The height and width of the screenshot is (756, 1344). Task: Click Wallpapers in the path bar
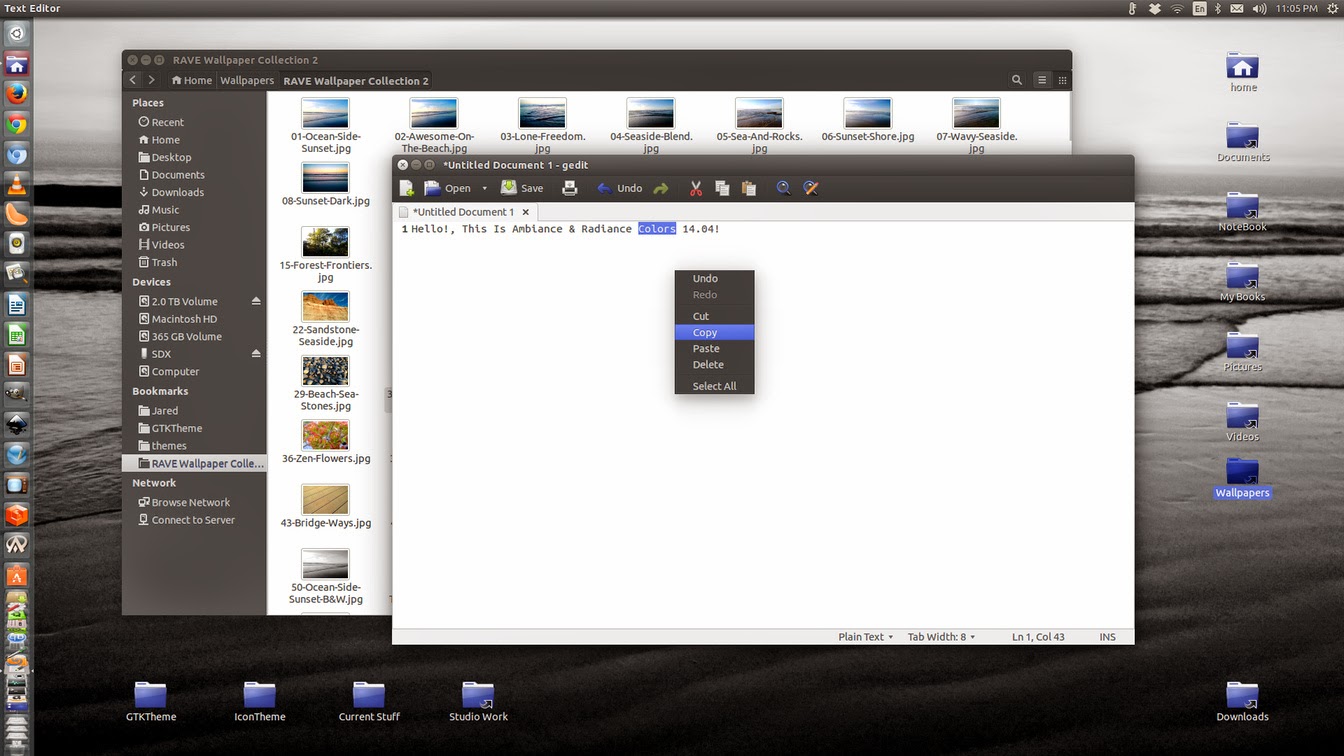click(247, 80)
